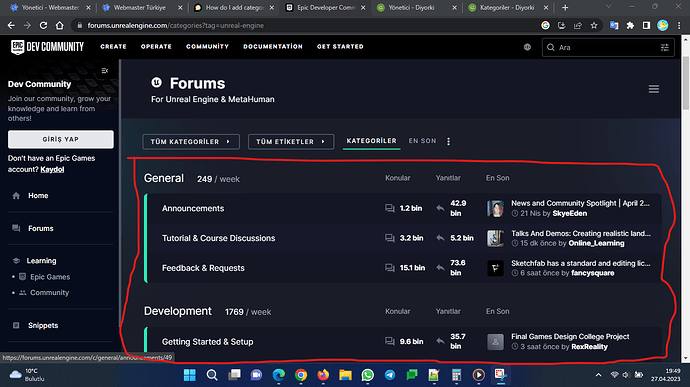
Task: Open the tab search dropdown in Chrome
Action: click(609, 7)
